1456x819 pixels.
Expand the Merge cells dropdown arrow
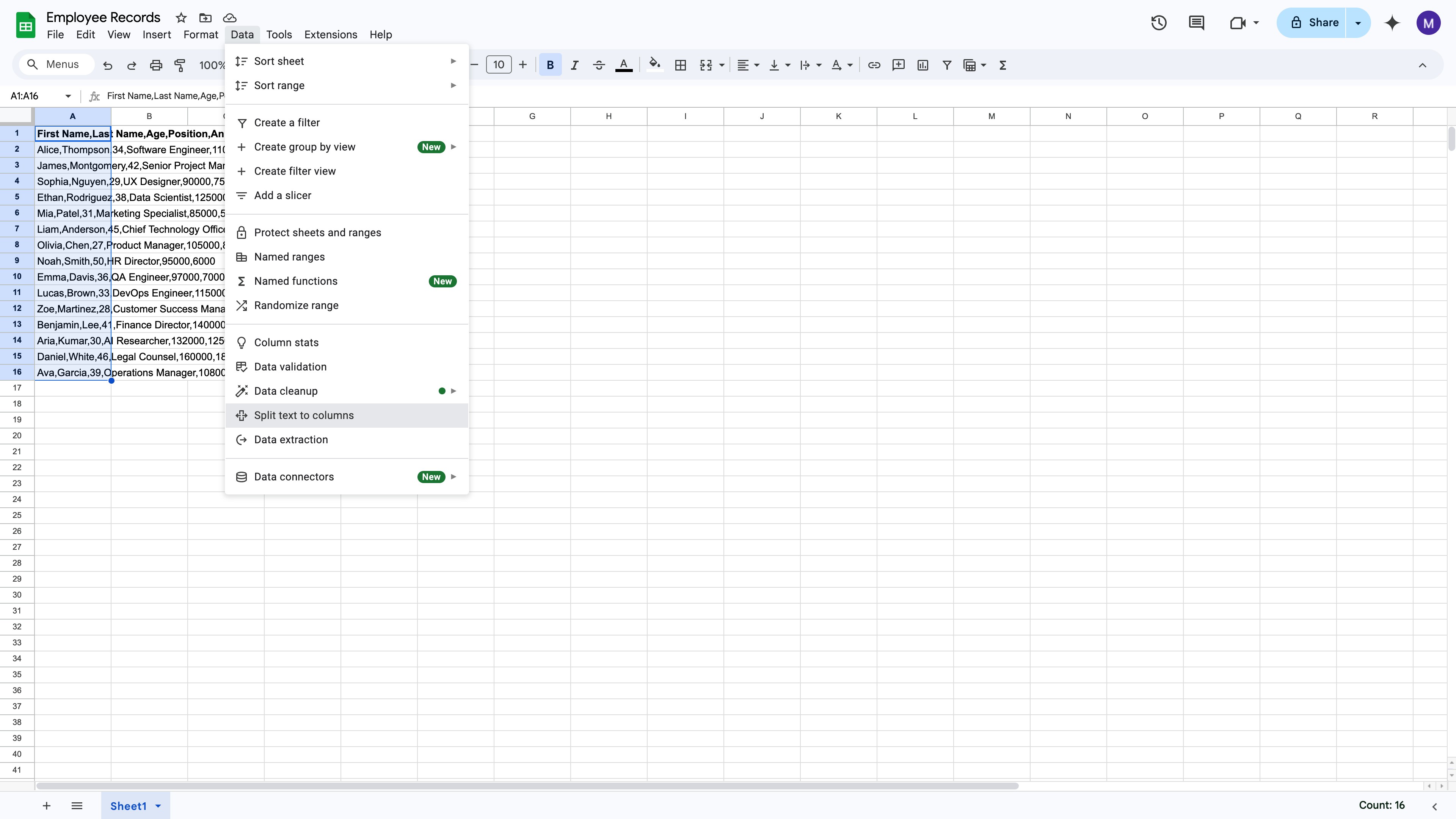722,66
